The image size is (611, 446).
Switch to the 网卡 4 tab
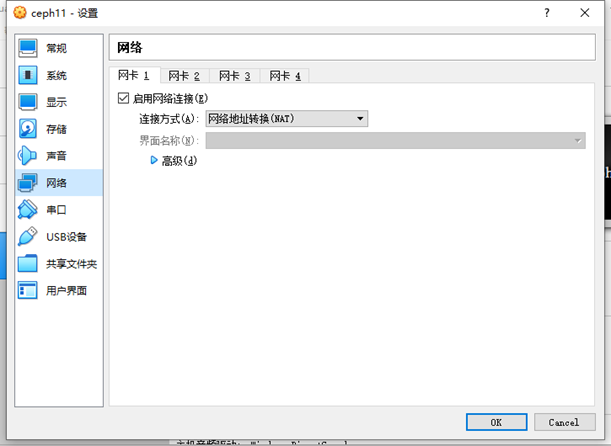click(x=285, y=76)
